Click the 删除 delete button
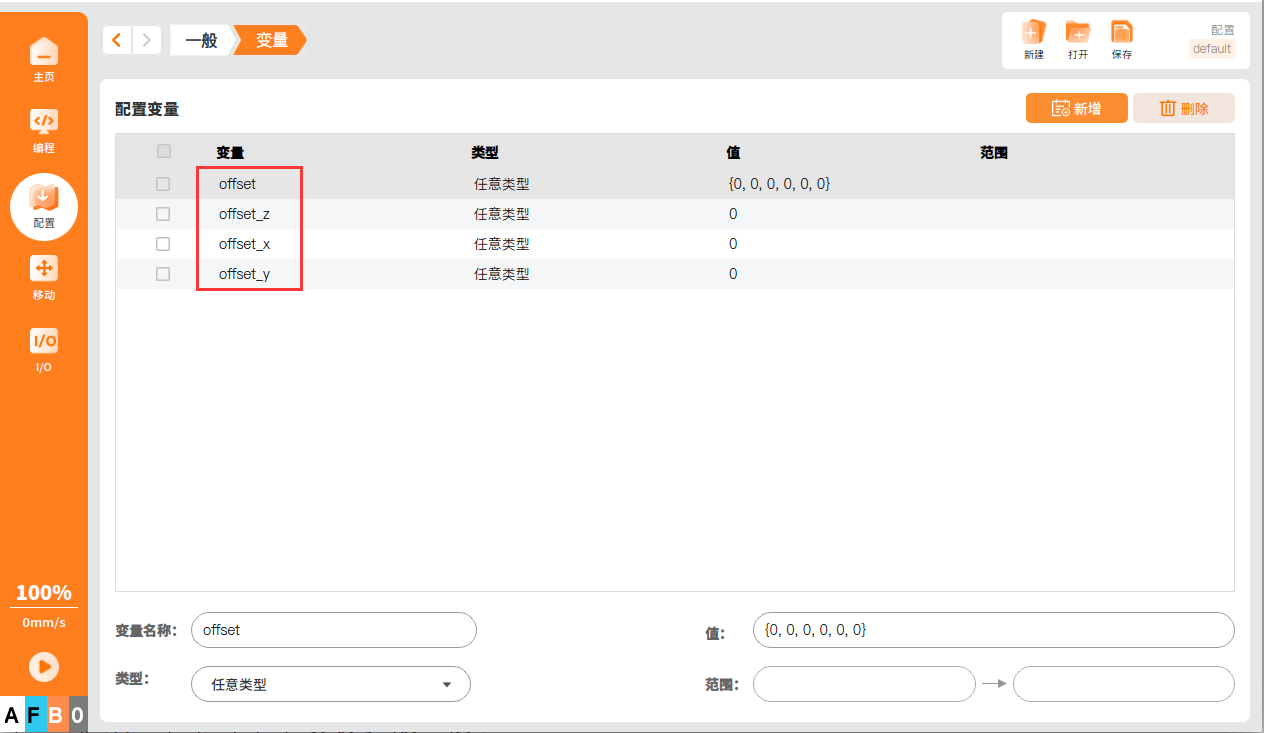1264x733 pixels. (1183, 108)
